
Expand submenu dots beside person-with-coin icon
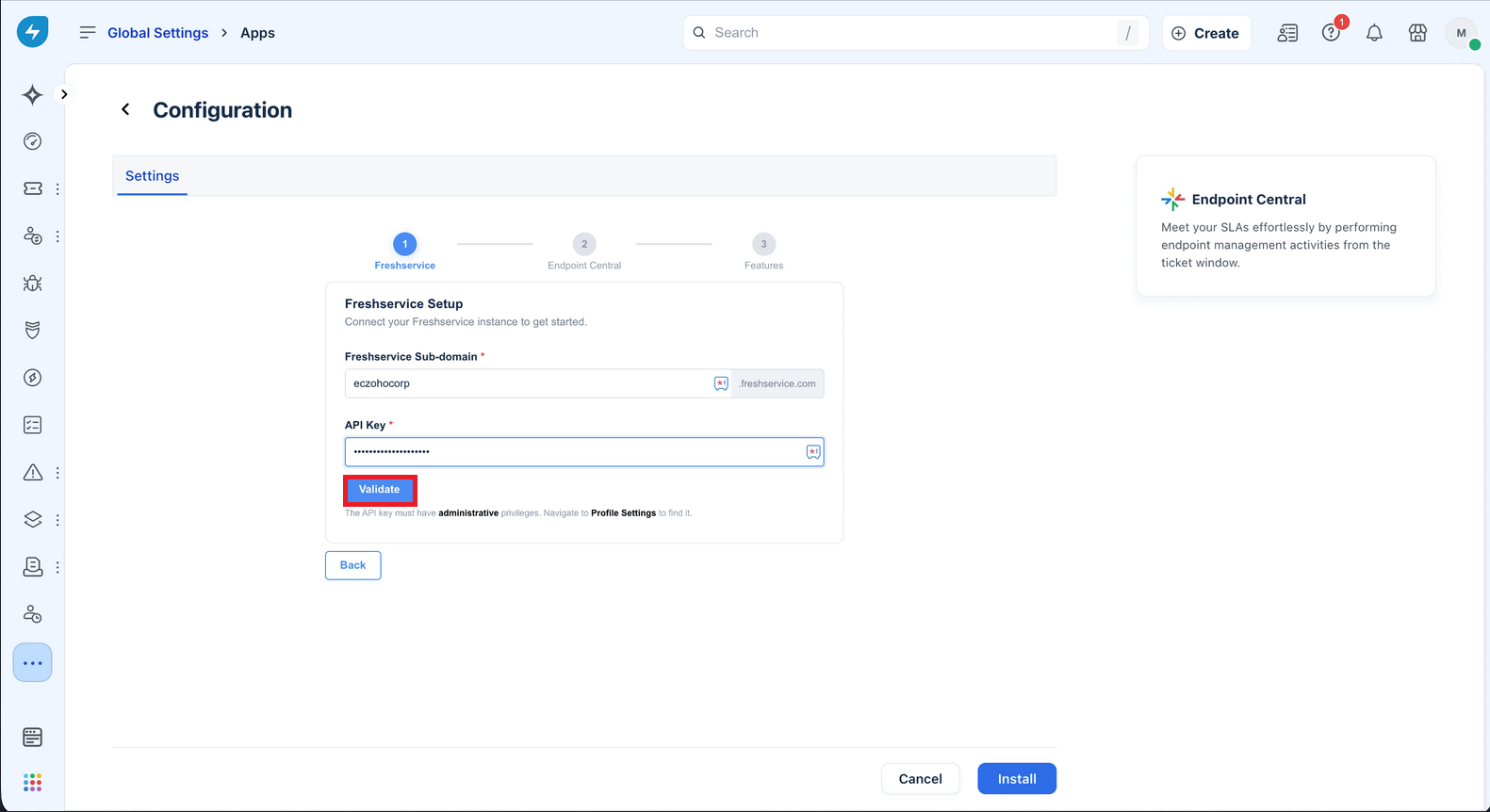click(57, 236)
